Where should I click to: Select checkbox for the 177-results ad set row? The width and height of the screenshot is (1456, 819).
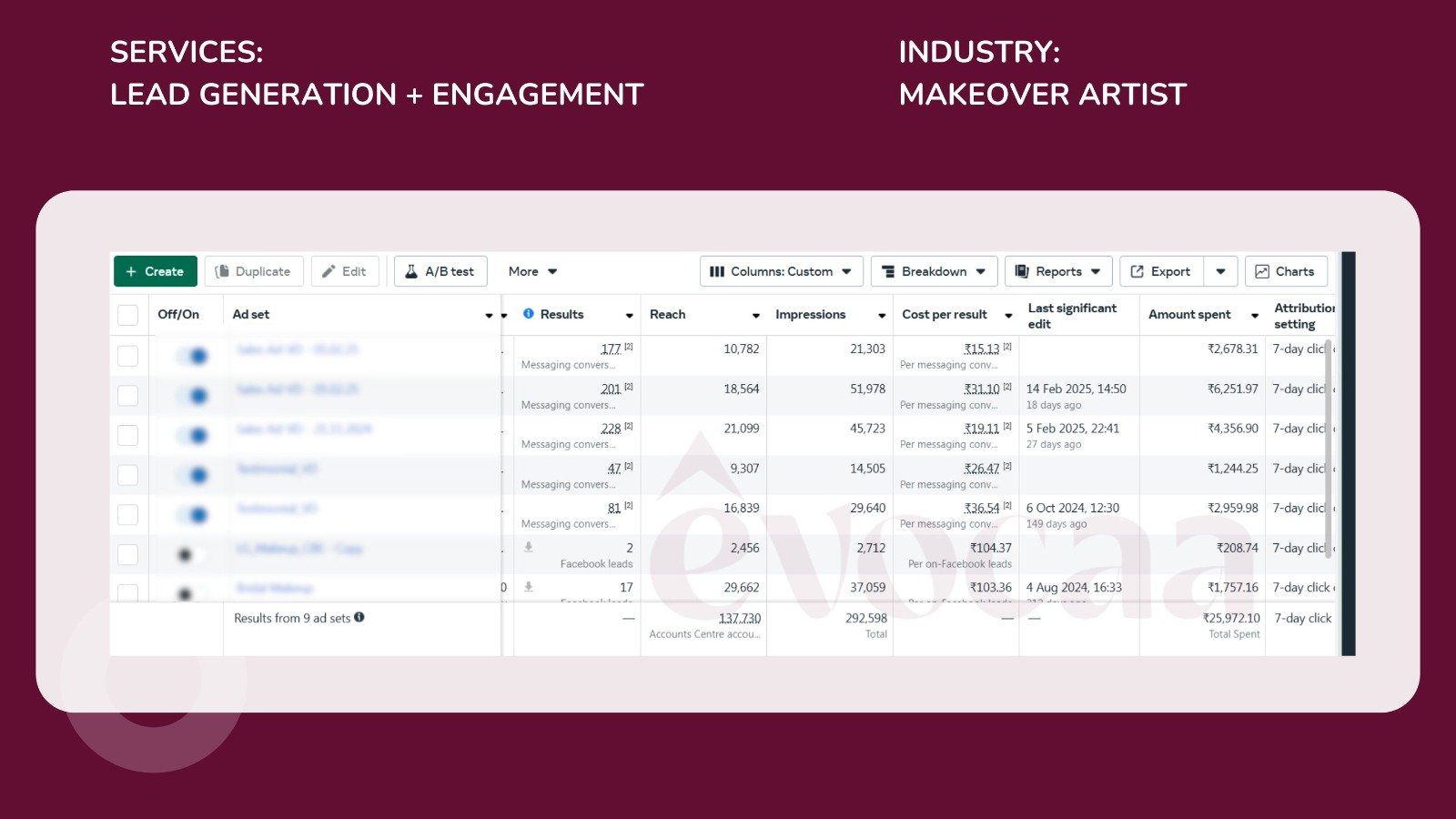click(128, 356)
